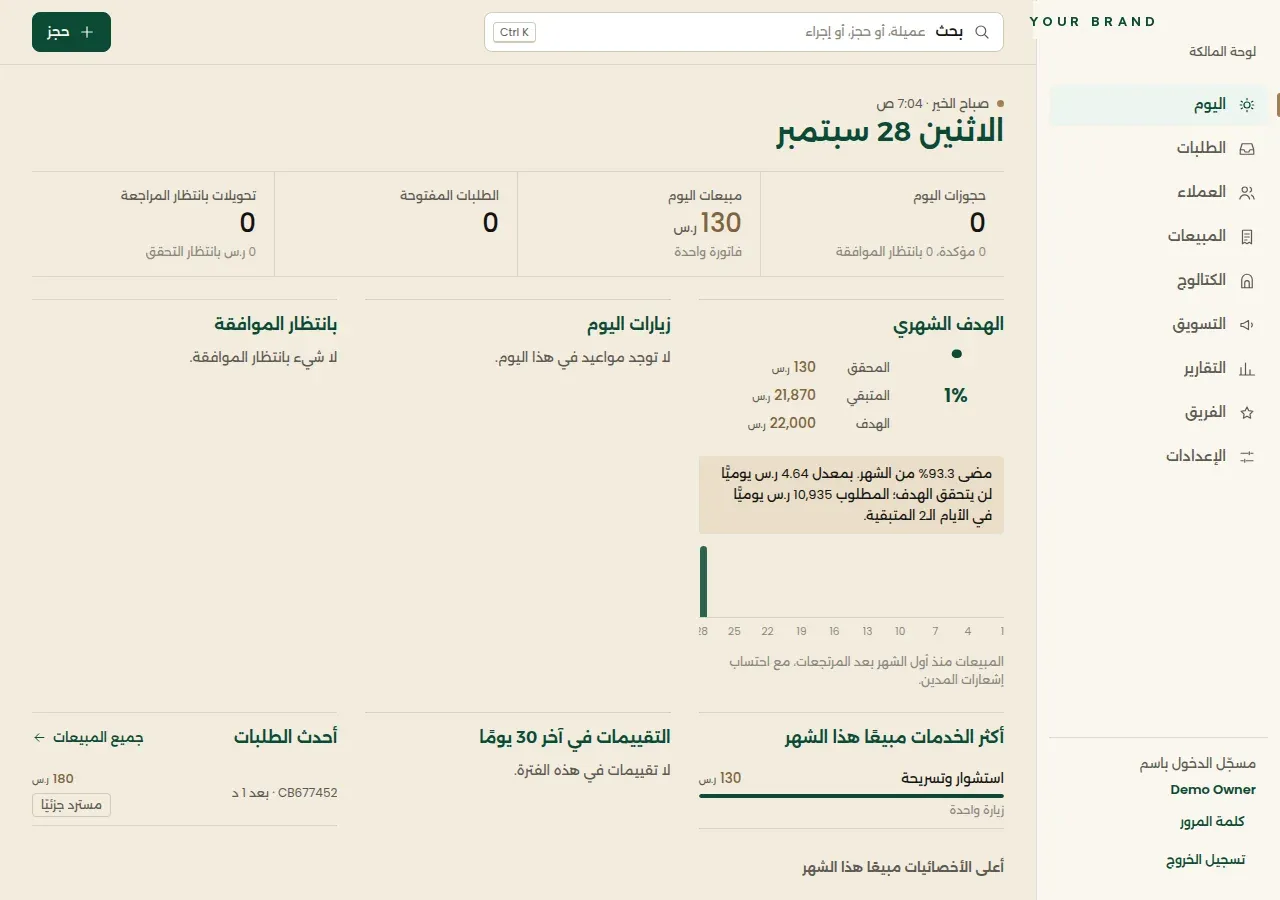The height and width of the screenshot is (900, 1280).
Task: Click the star icon beside الفريق
Action: (1247, 412)
